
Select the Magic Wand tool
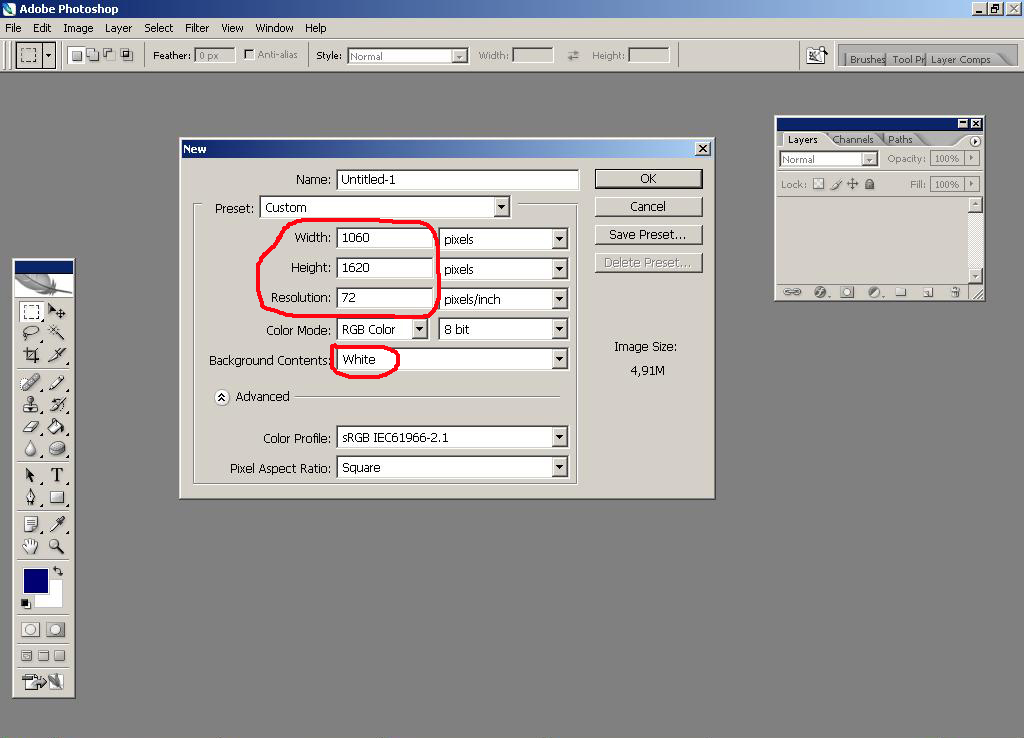[x=57, y=333]
